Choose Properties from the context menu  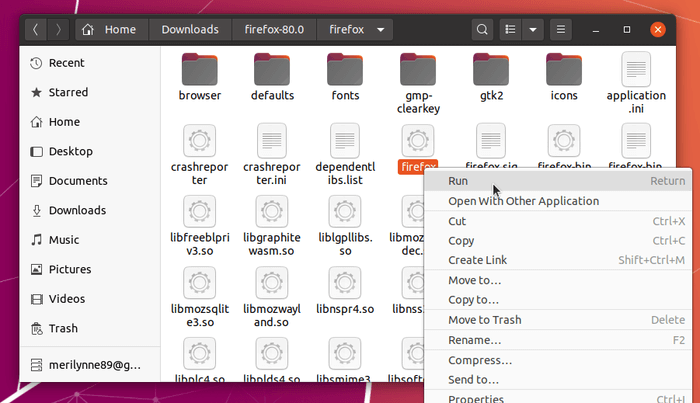click(x=558, y=398)
